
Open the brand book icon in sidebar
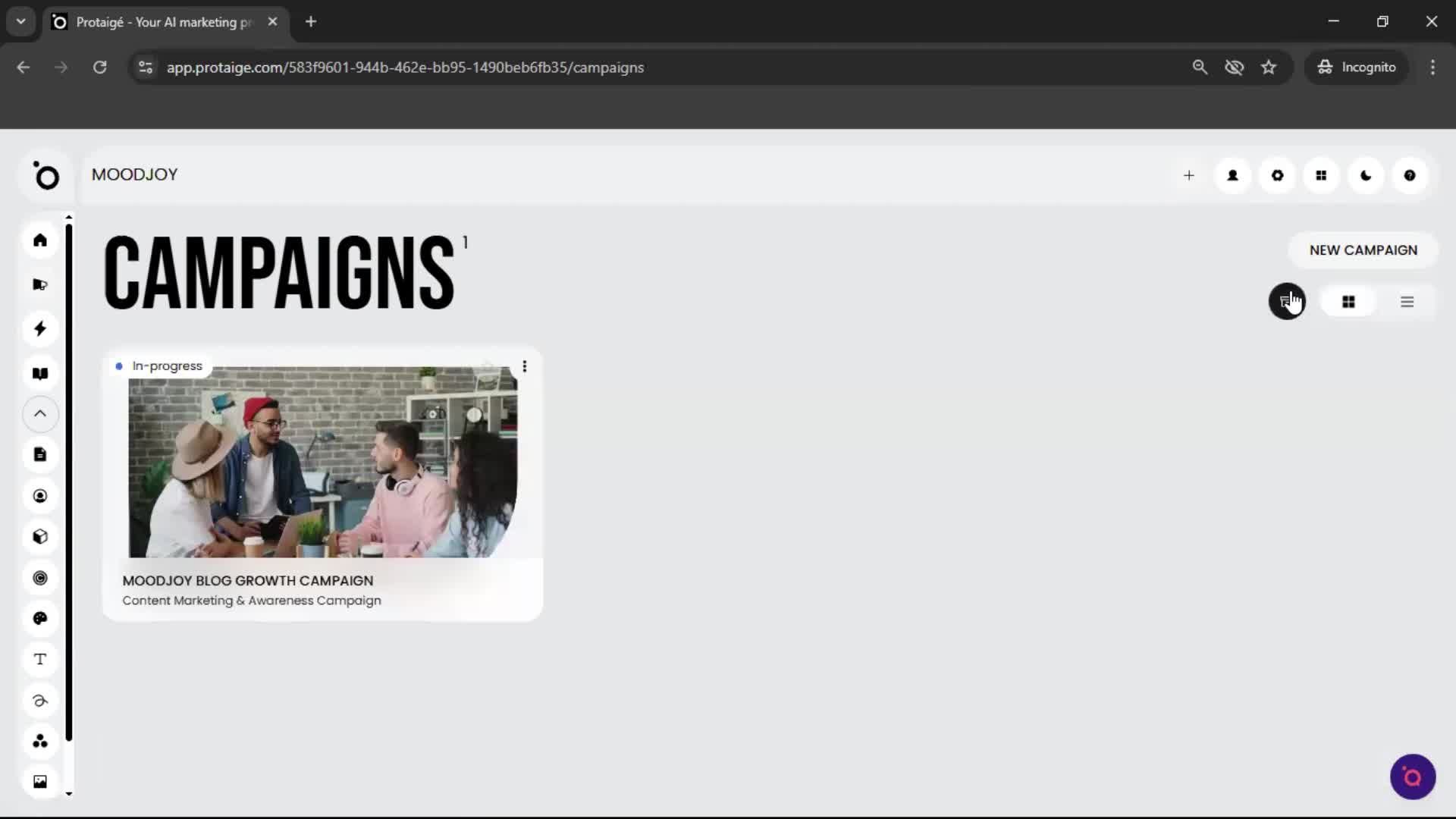(39, 373)
